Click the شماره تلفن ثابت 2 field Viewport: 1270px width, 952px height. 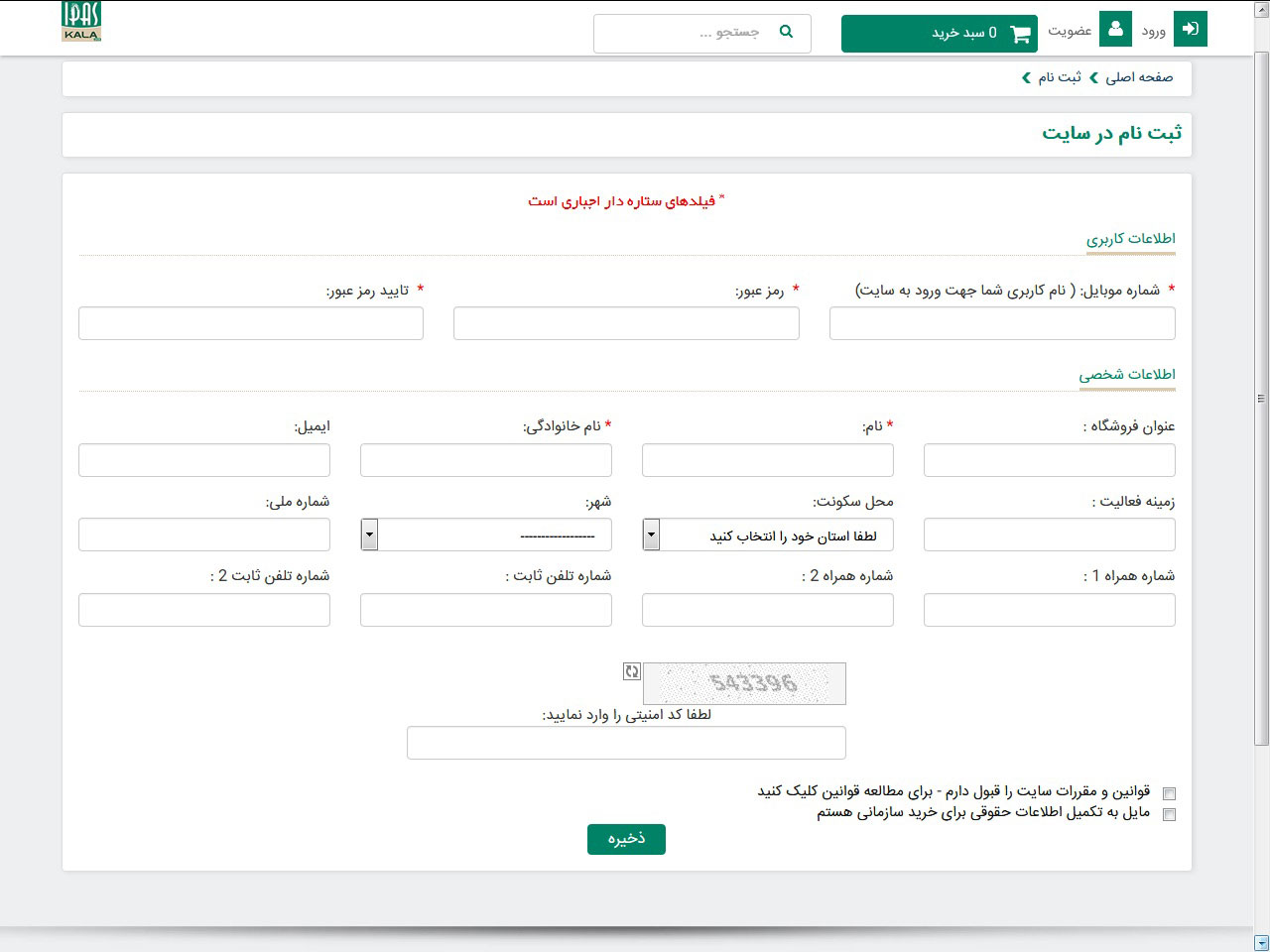(204, 610)
